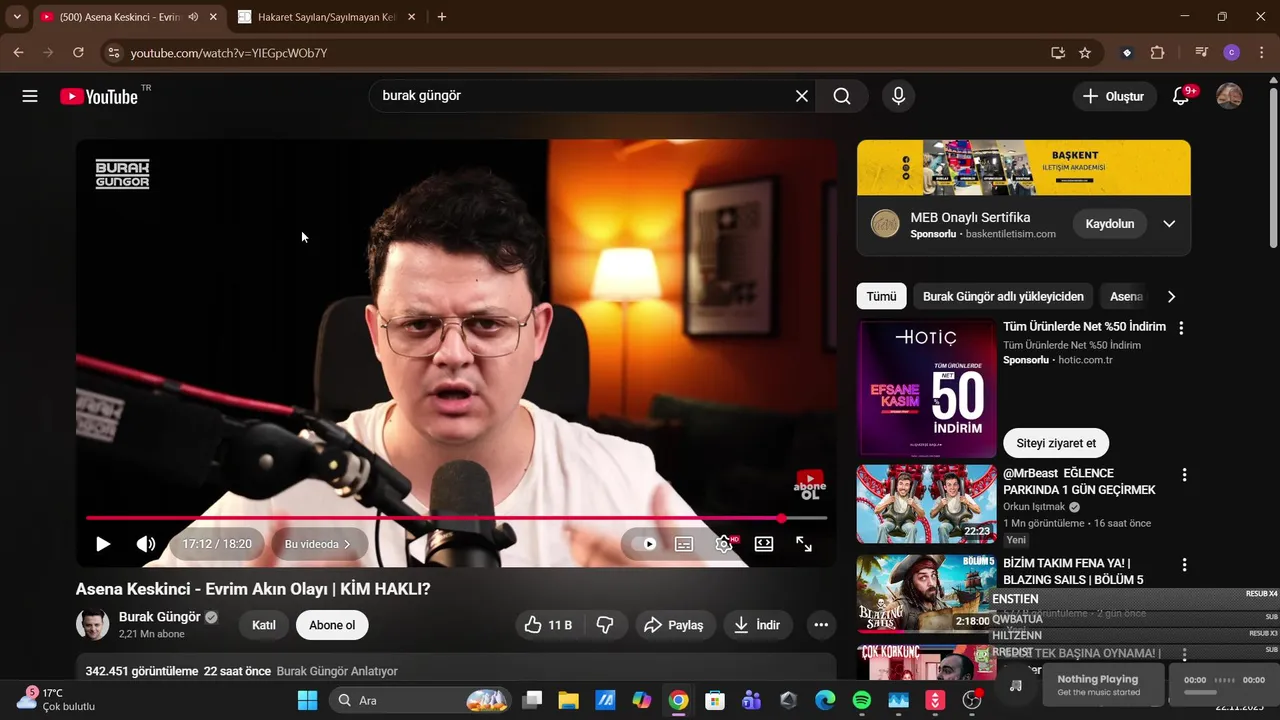Click the Oluştur create button

click(1114, 96)
